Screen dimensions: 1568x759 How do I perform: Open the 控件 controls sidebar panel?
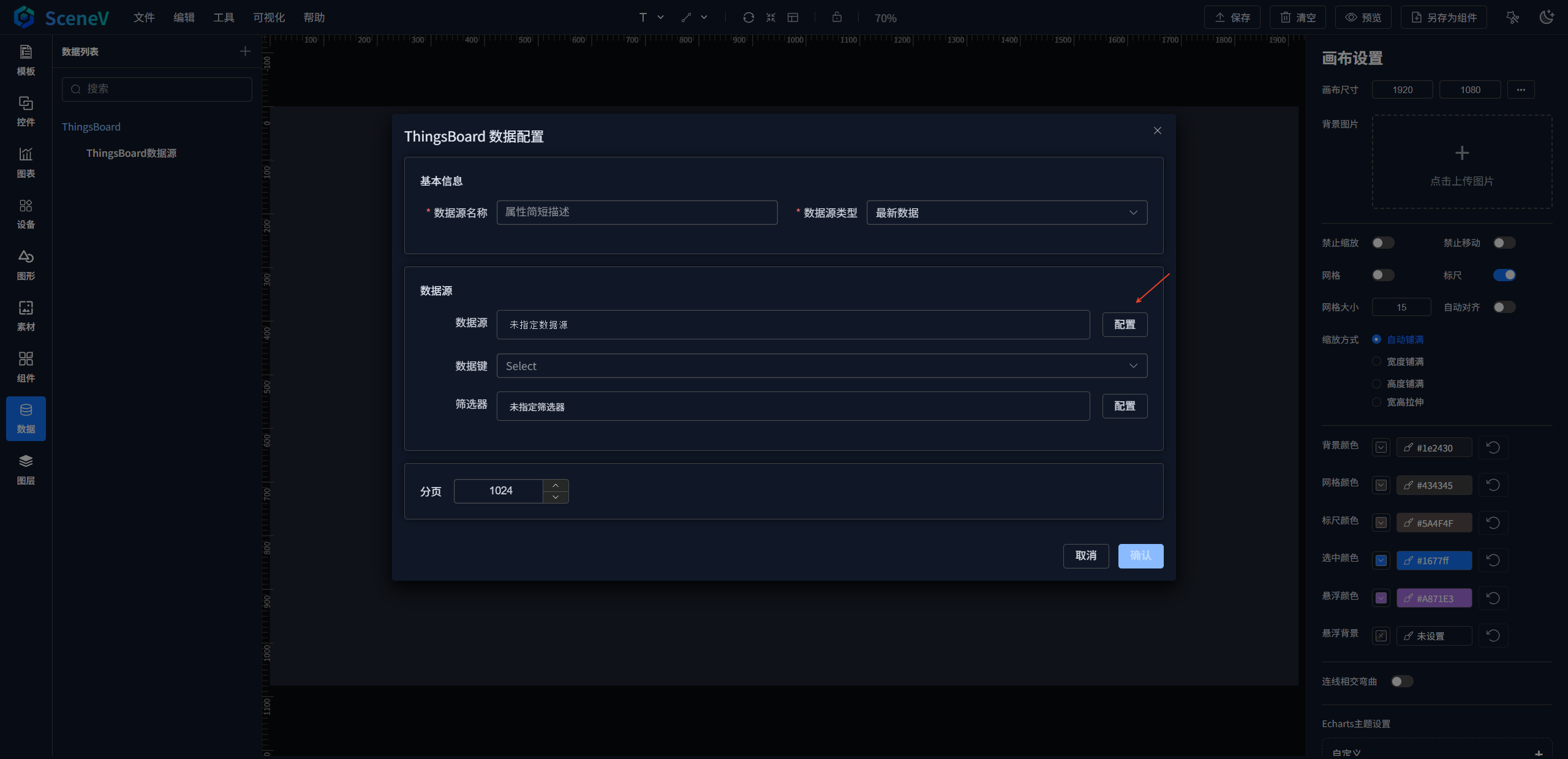coord(26,111)
